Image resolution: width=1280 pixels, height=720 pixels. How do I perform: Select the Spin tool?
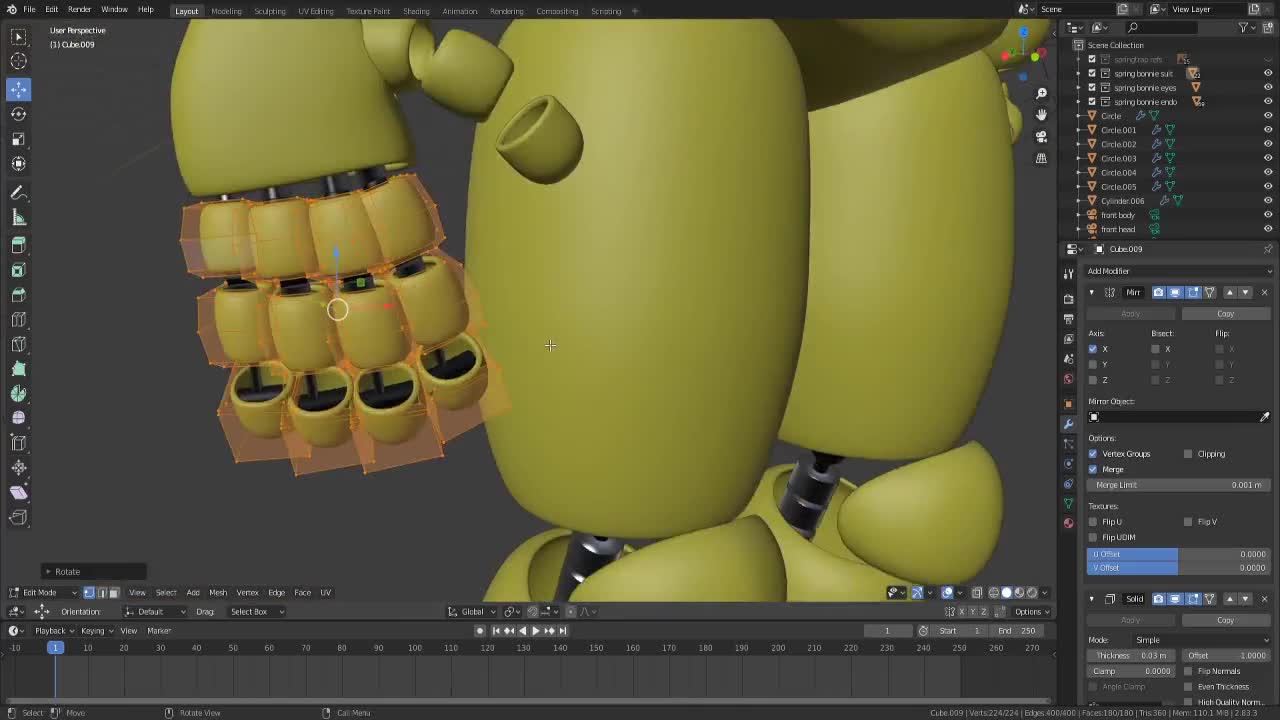[18, 393]
